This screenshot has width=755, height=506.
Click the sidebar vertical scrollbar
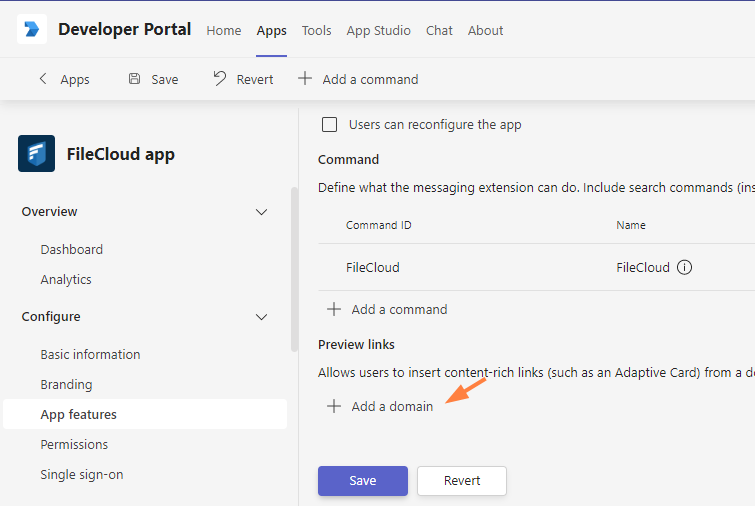(x=293, y=268)
